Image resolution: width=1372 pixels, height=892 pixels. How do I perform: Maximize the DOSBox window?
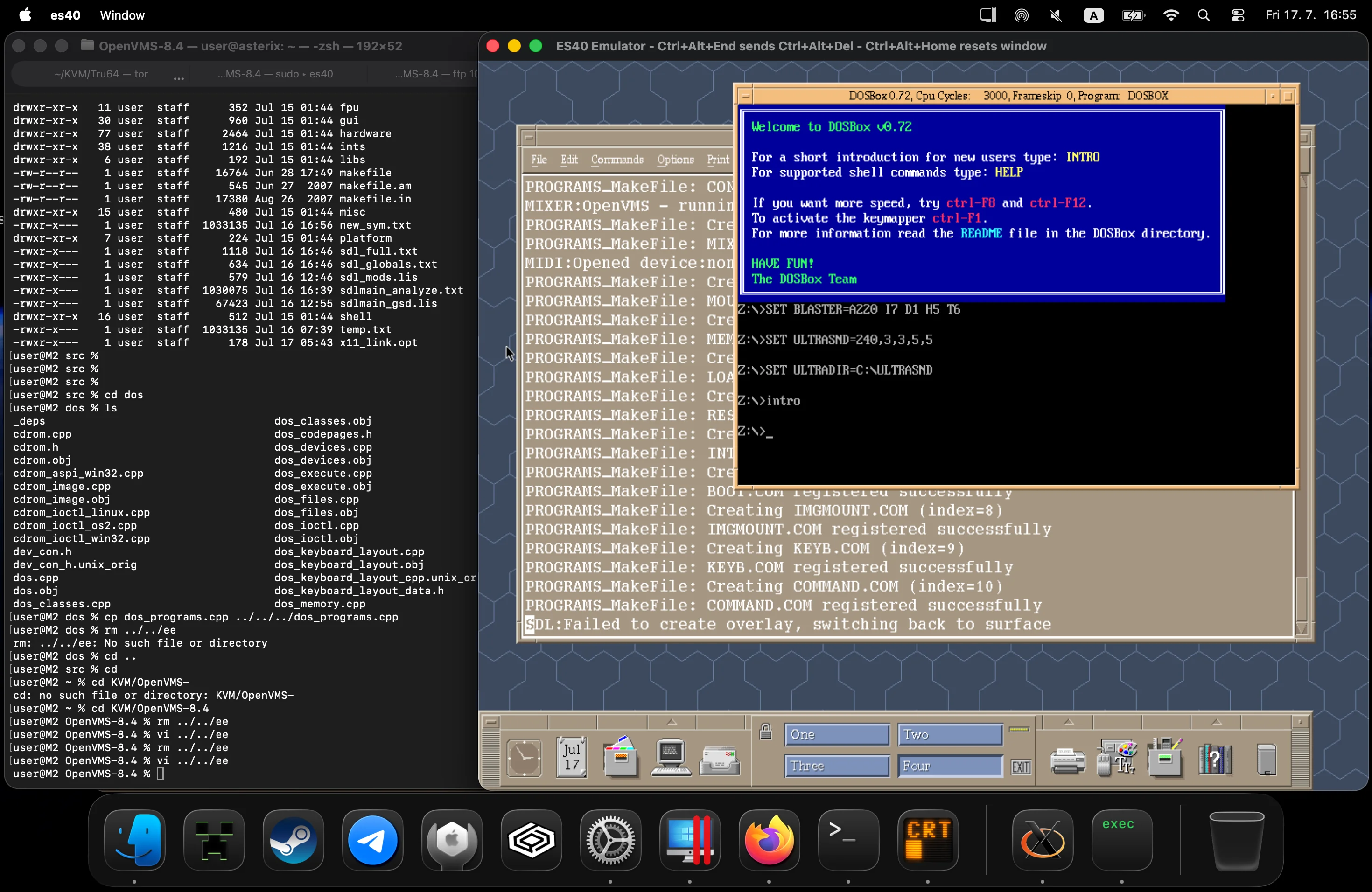(x=1288, y=96)
